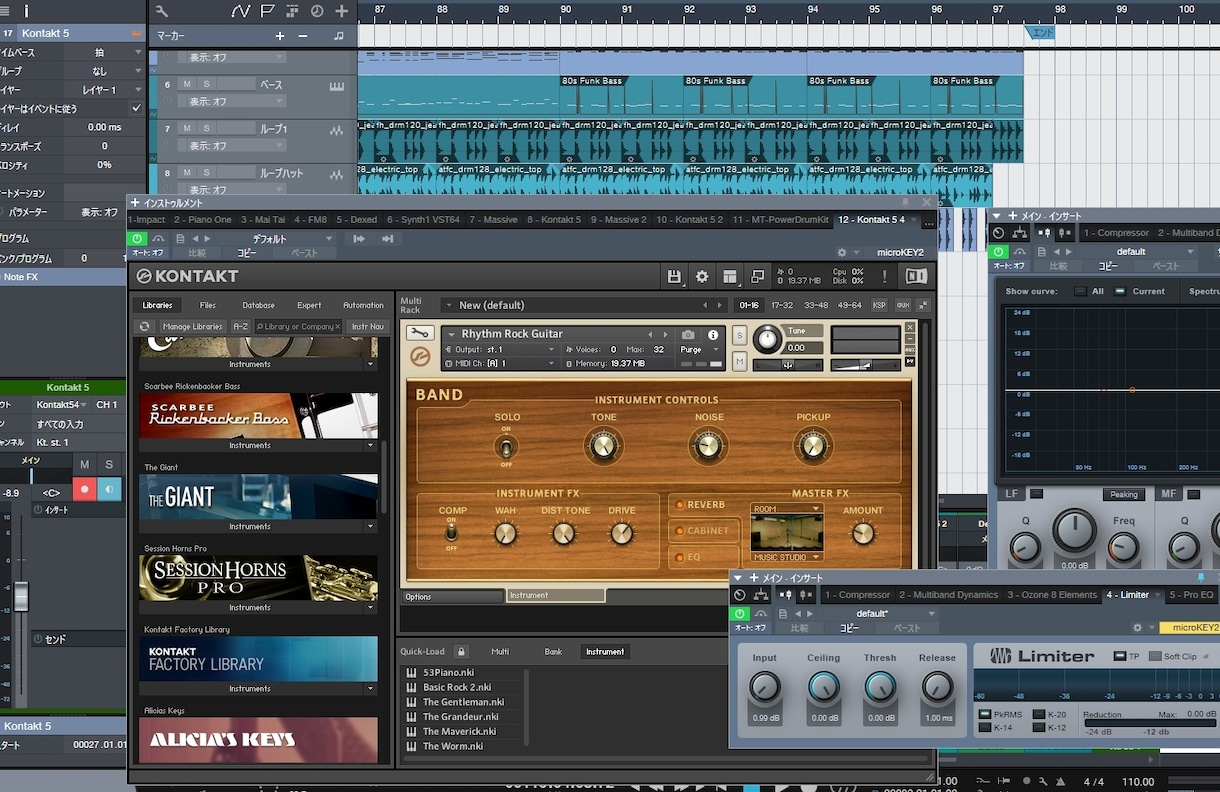Viewport: 1220px width, 792px height.
Task: Open MUSIC STUDIO reverb preset dropdown
Action: click(x=787, y=557)
